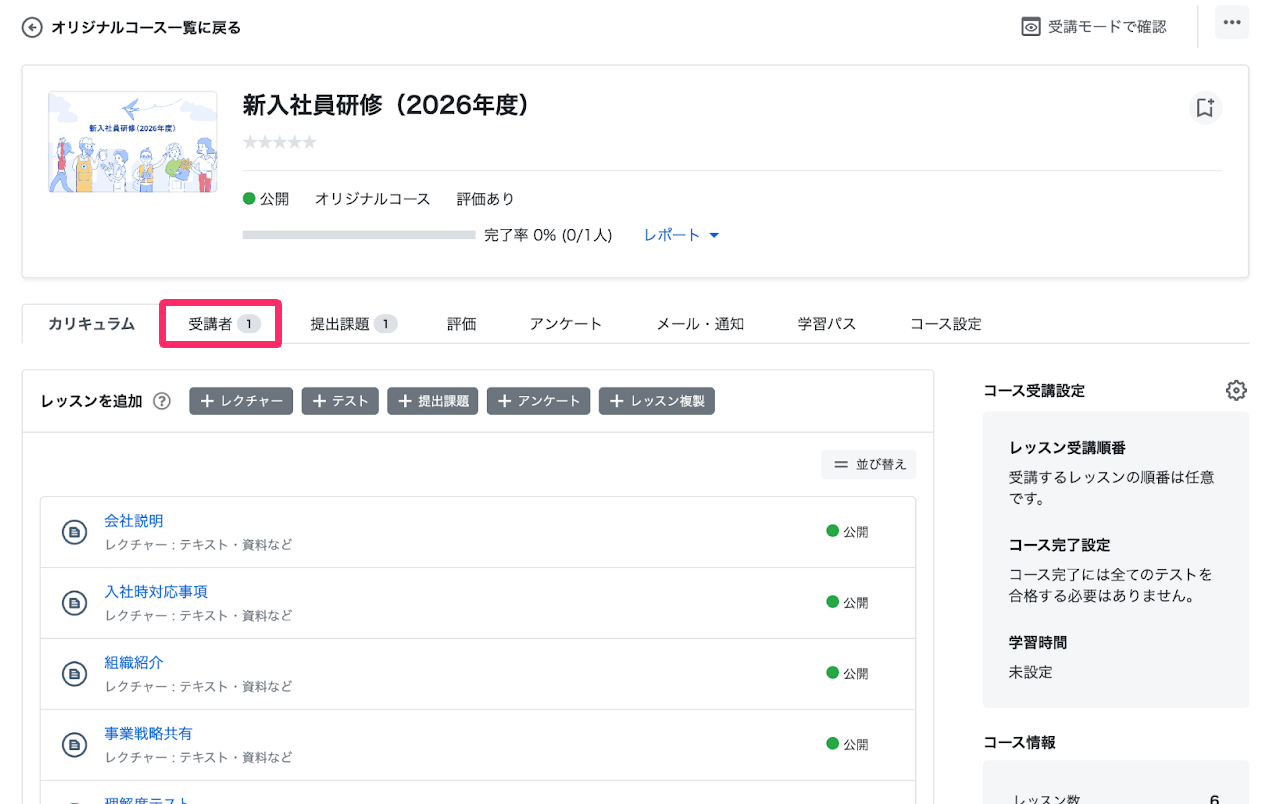Add a レクチャー lesson

(241, 401)
